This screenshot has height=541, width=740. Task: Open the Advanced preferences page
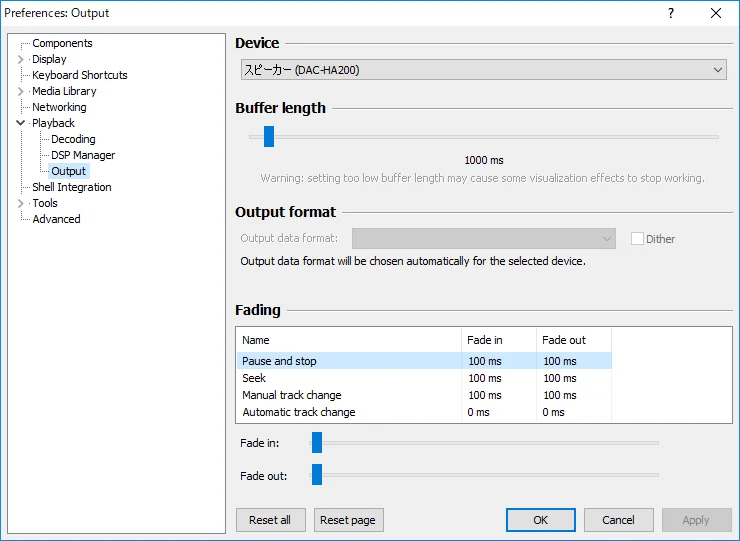(x=56, y=219)
